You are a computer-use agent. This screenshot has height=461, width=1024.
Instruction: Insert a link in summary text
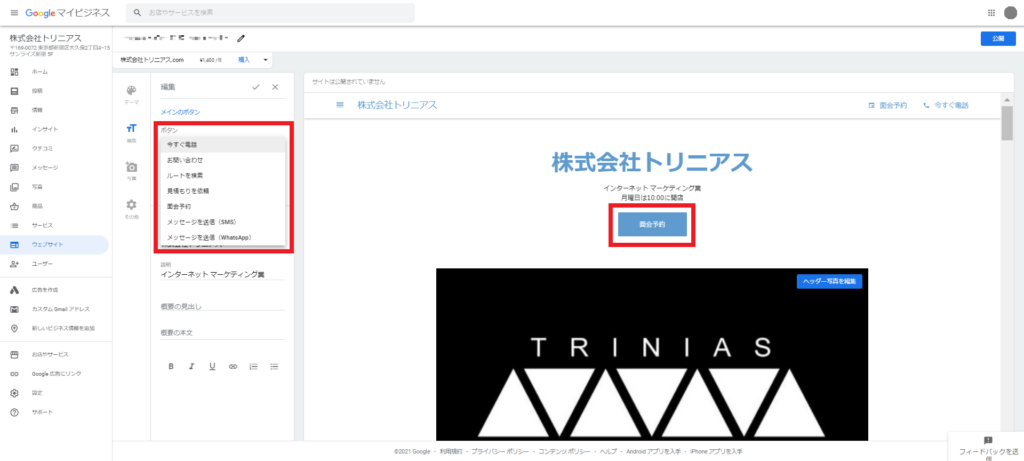(232, 366)
